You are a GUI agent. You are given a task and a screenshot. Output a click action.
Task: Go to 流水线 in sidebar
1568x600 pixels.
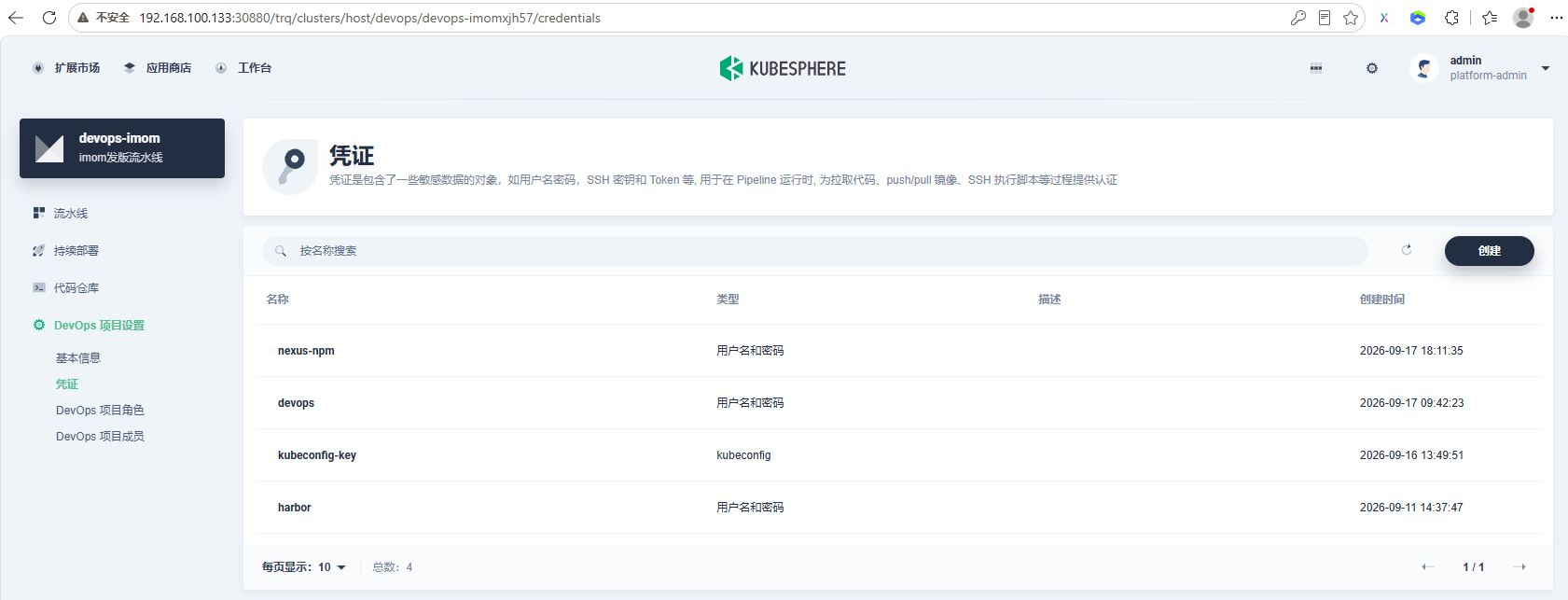click(61, 214)
